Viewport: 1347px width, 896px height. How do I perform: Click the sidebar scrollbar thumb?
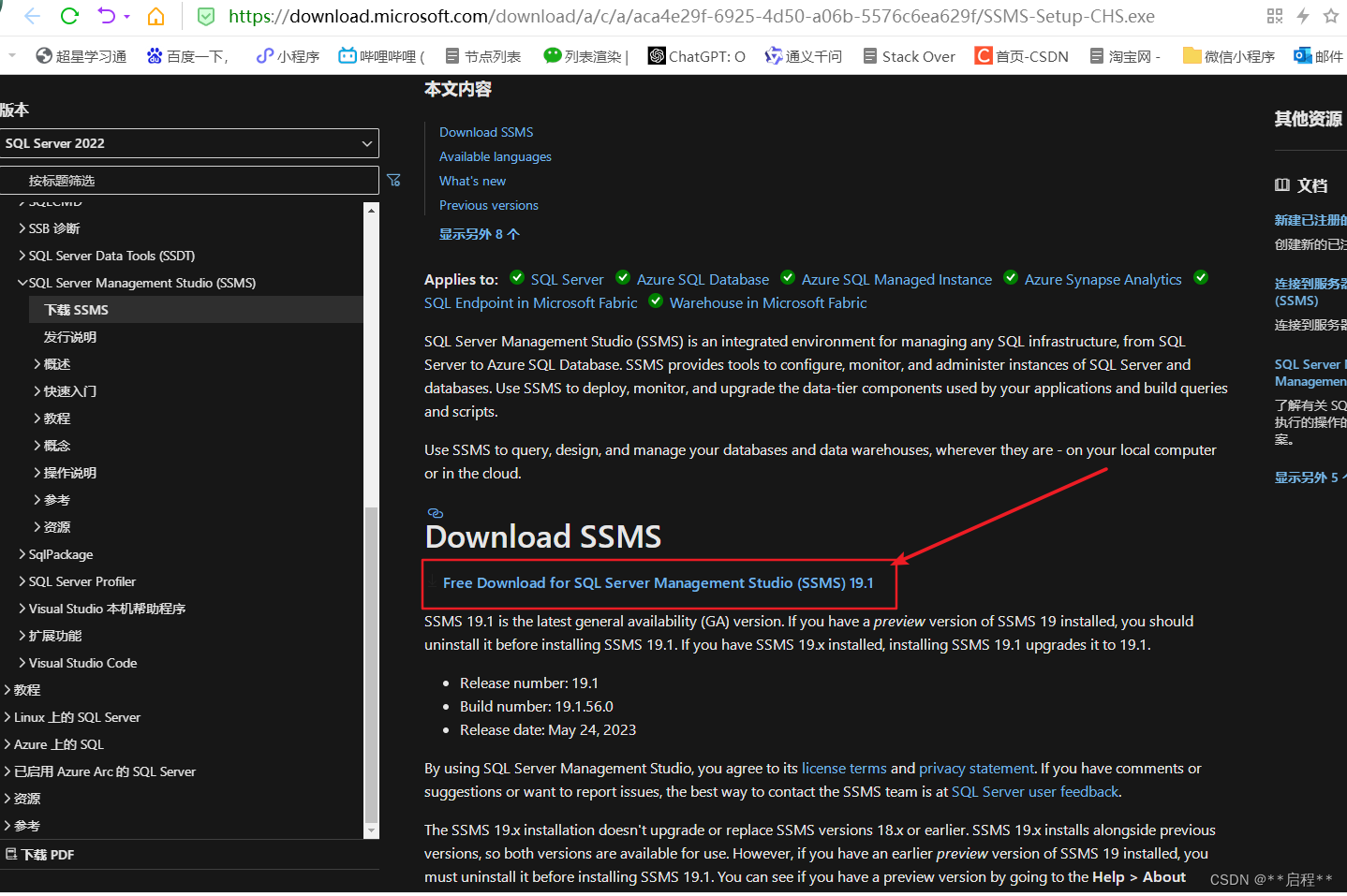click(372, 665)
